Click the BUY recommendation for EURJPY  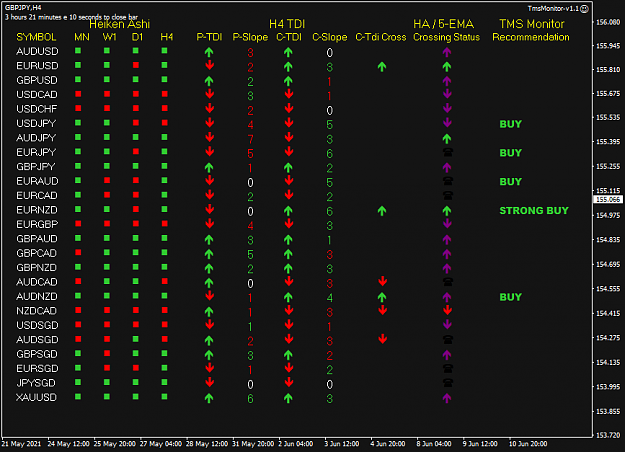pyautogui.click(x=511, y=153)
